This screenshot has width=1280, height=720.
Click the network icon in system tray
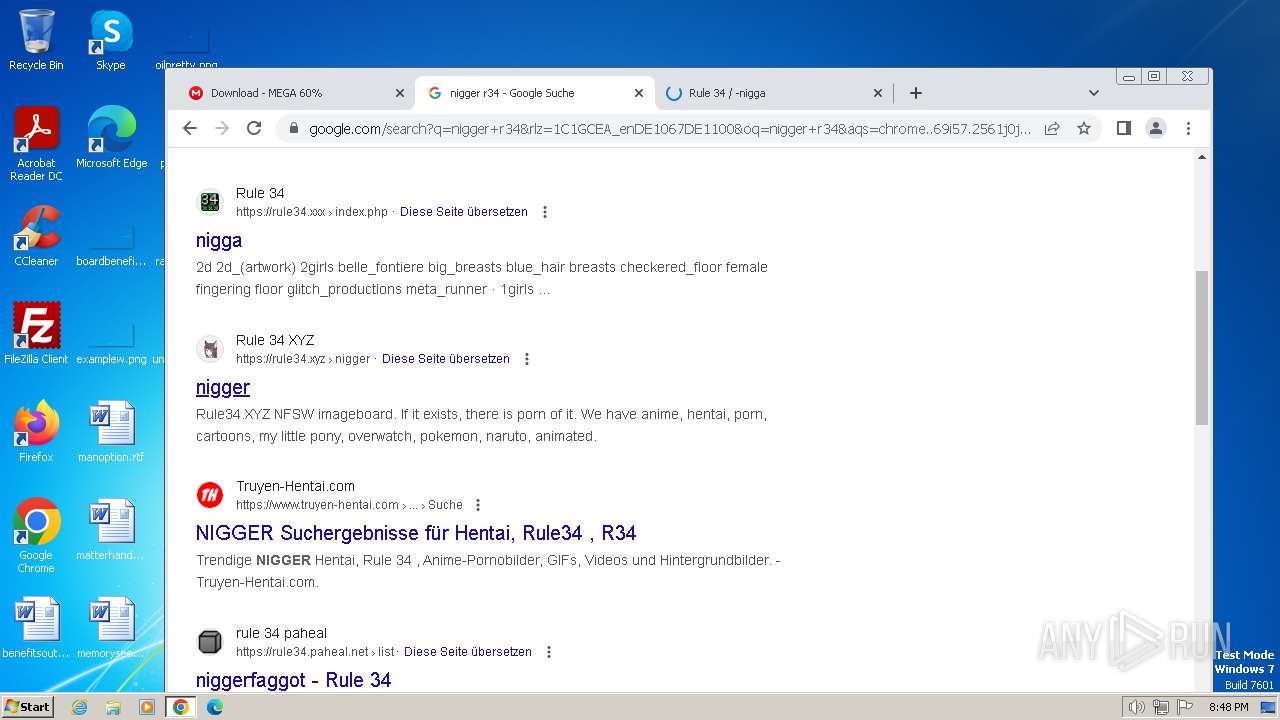[x=1161, y=707]
